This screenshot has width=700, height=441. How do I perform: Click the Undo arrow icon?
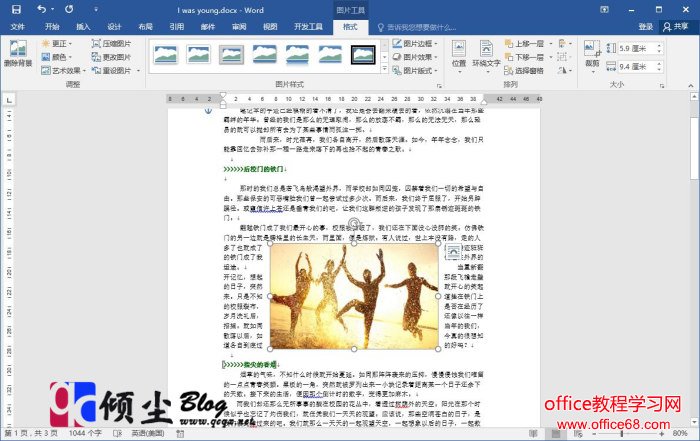click(x=42, y=9)
